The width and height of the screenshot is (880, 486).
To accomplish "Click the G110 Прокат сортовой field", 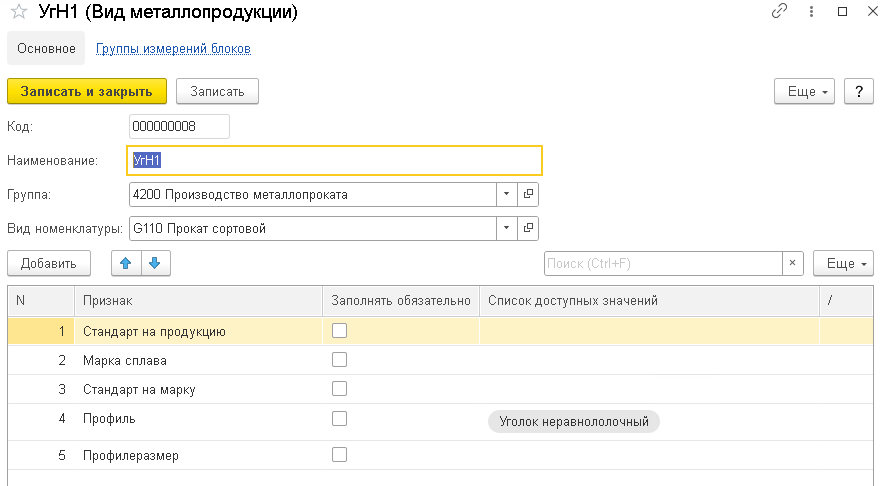I will tap(313, 228).
